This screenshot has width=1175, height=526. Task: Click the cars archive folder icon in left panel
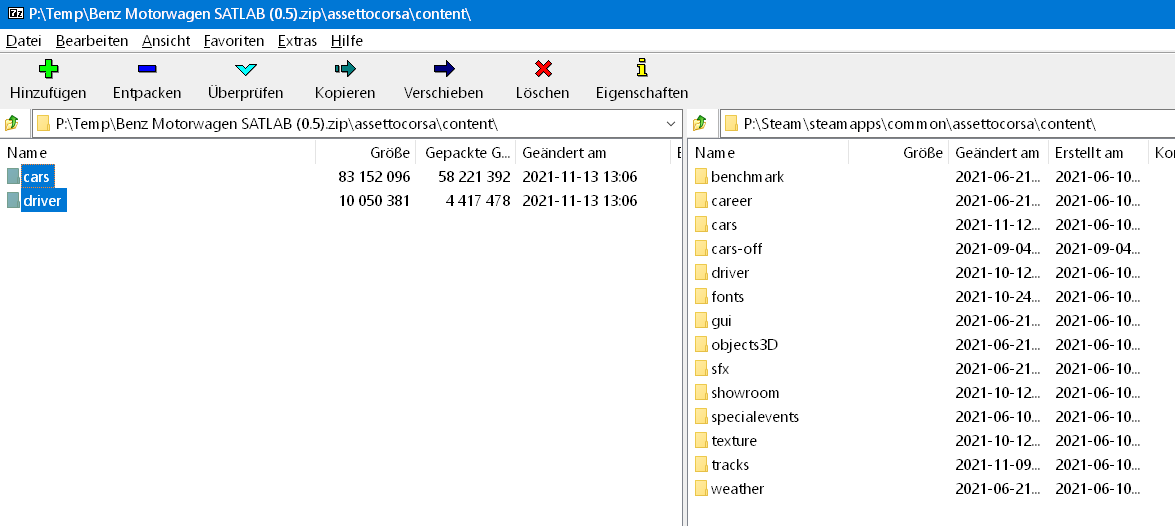click(13, 177)
